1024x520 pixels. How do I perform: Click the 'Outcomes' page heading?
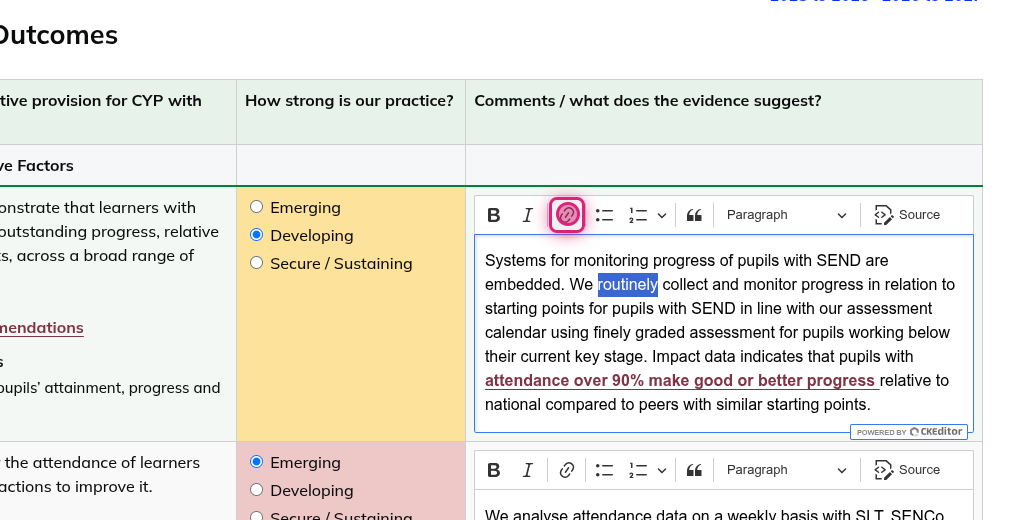(59, 35)
